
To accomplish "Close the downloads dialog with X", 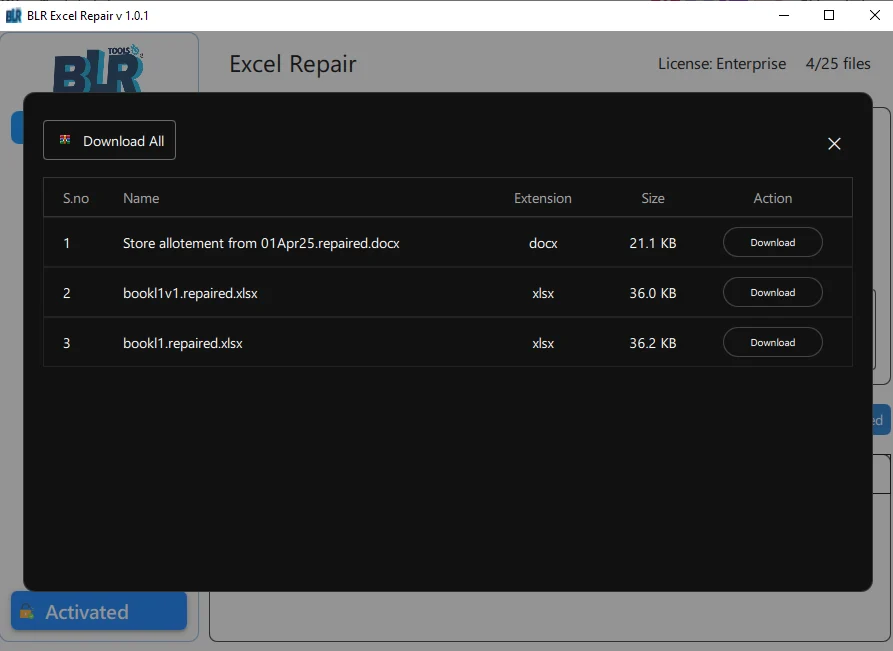I will (x=834, y=143).
